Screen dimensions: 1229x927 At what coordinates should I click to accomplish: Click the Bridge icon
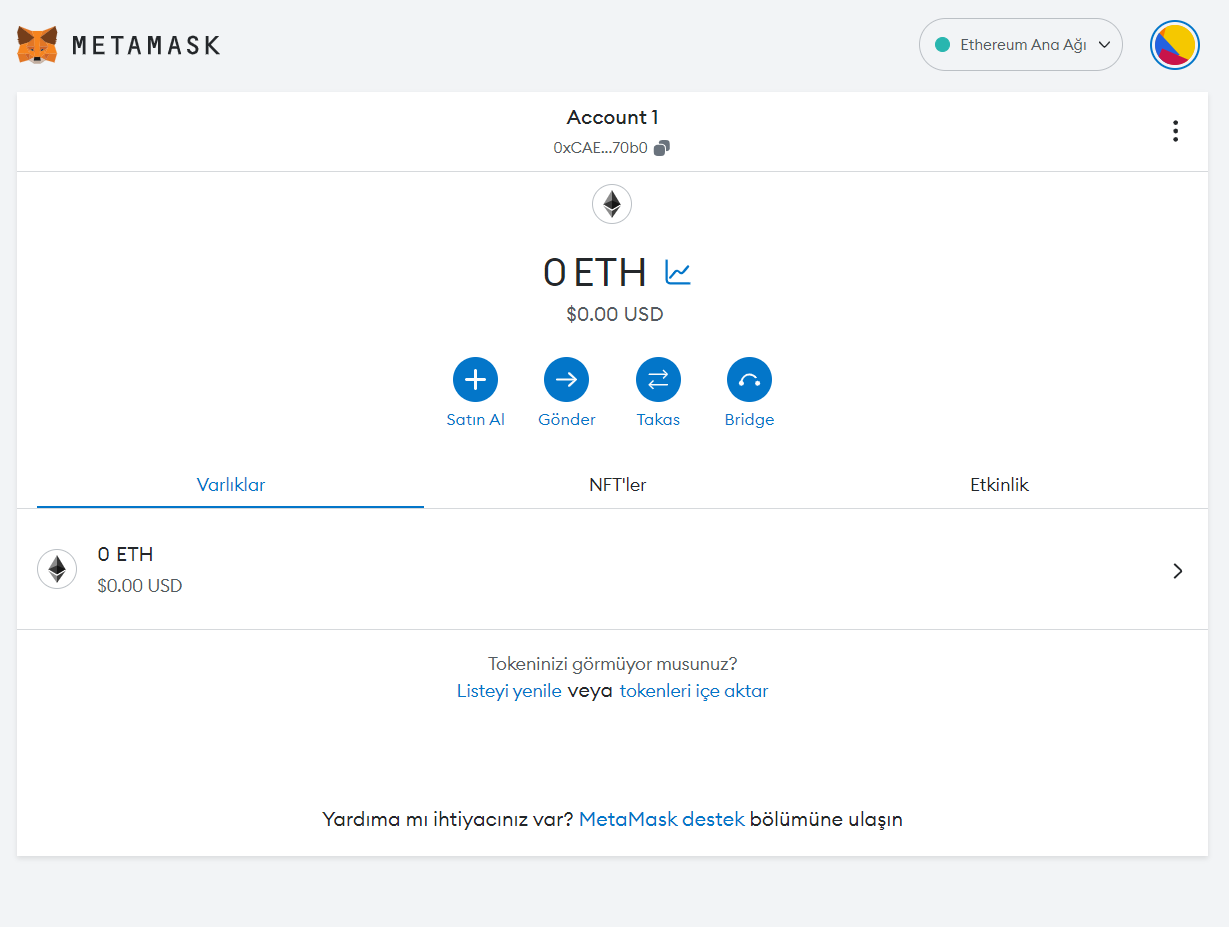[x=749, y=379]
